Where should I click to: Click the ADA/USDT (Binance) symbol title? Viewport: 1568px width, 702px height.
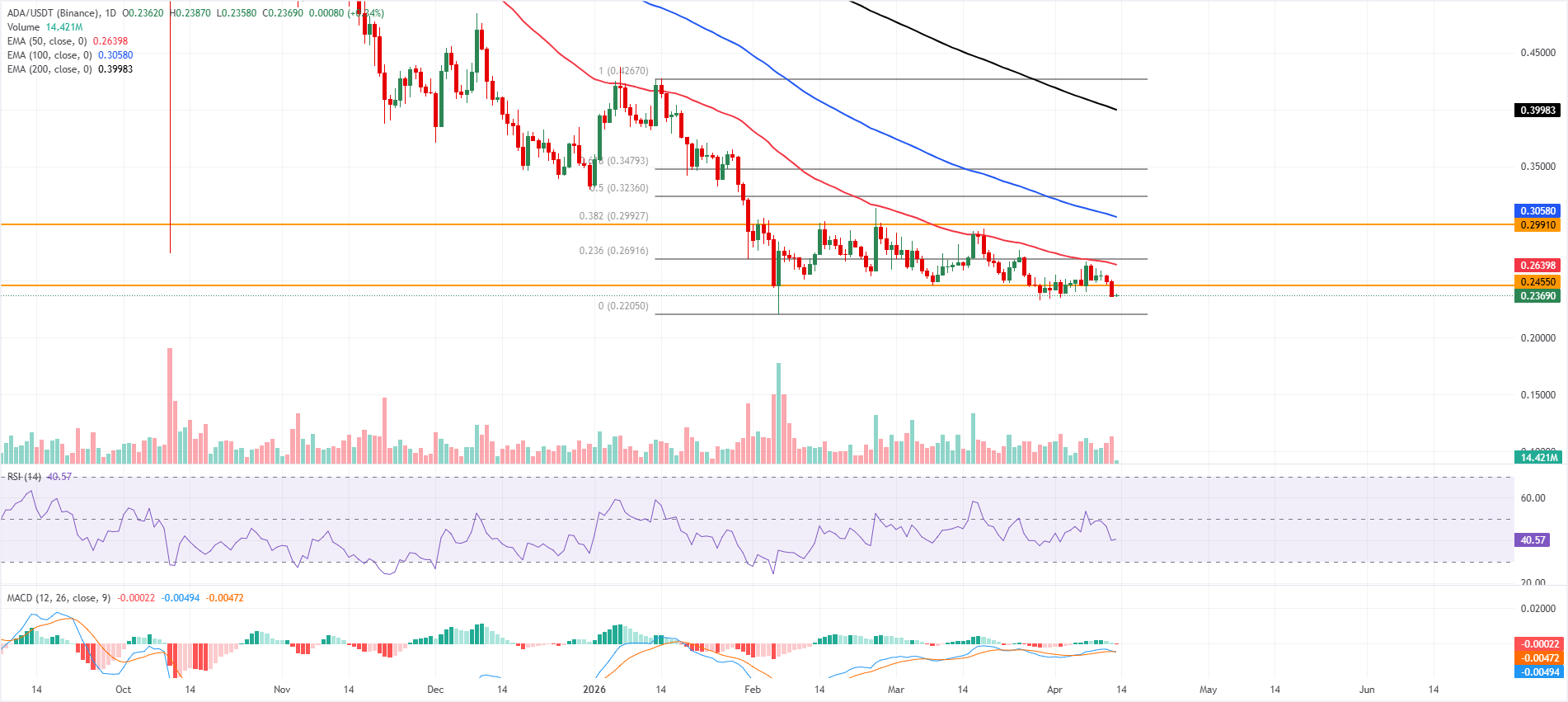54,13
